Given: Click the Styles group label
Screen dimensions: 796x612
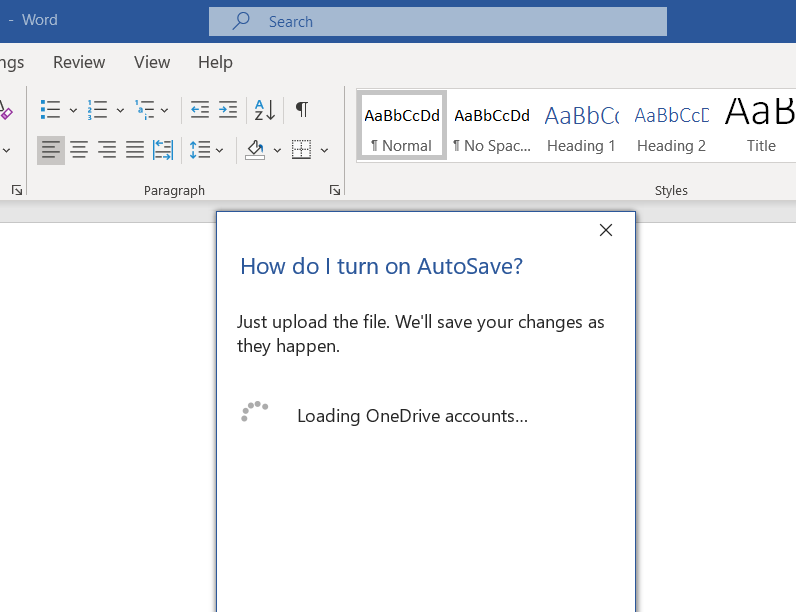Looking at the screenshot, I should coord(671,190).
